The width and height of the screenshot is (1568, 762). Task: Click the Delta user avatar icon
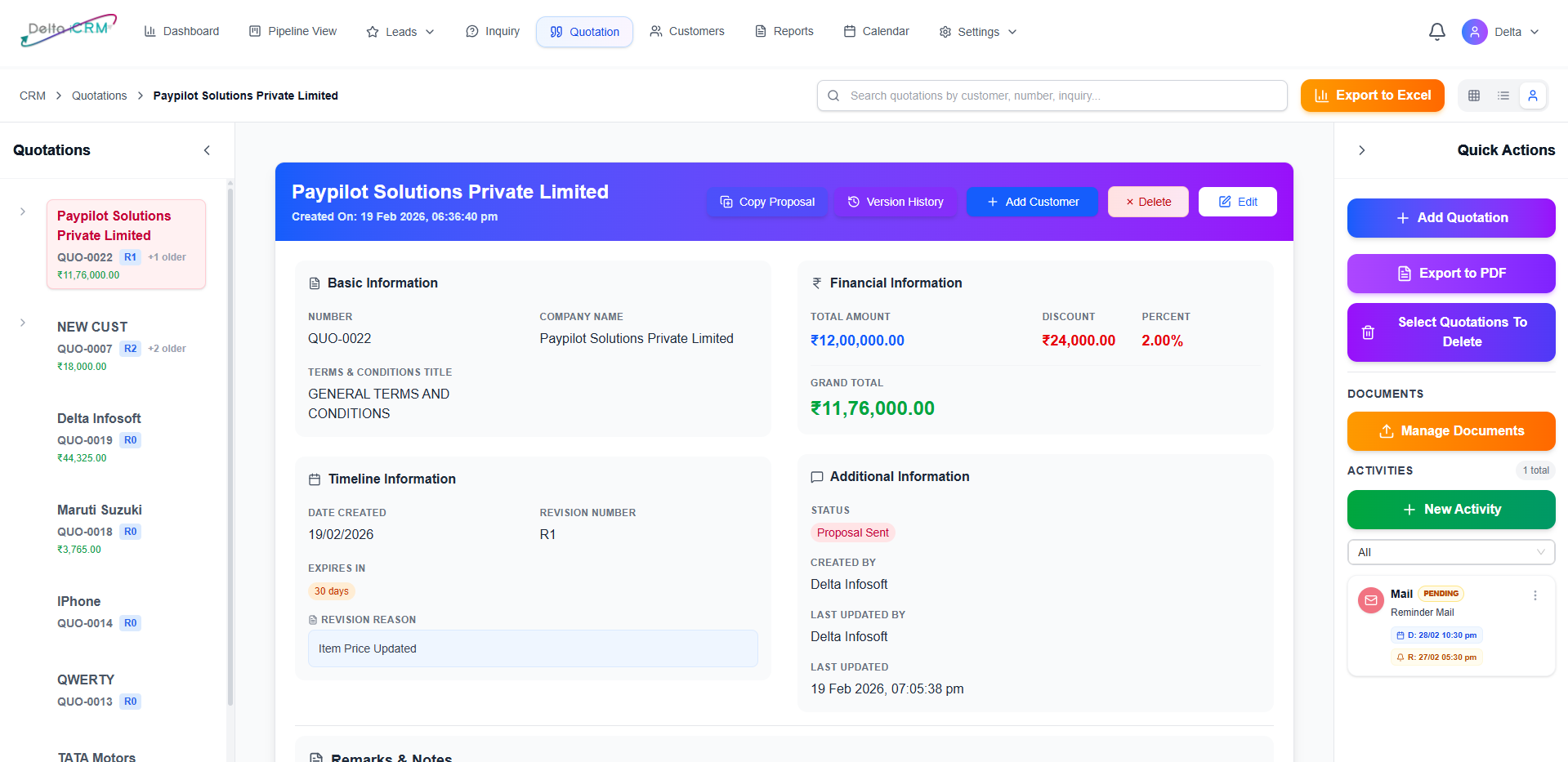pyautogui.click(x=1474, y=32)
